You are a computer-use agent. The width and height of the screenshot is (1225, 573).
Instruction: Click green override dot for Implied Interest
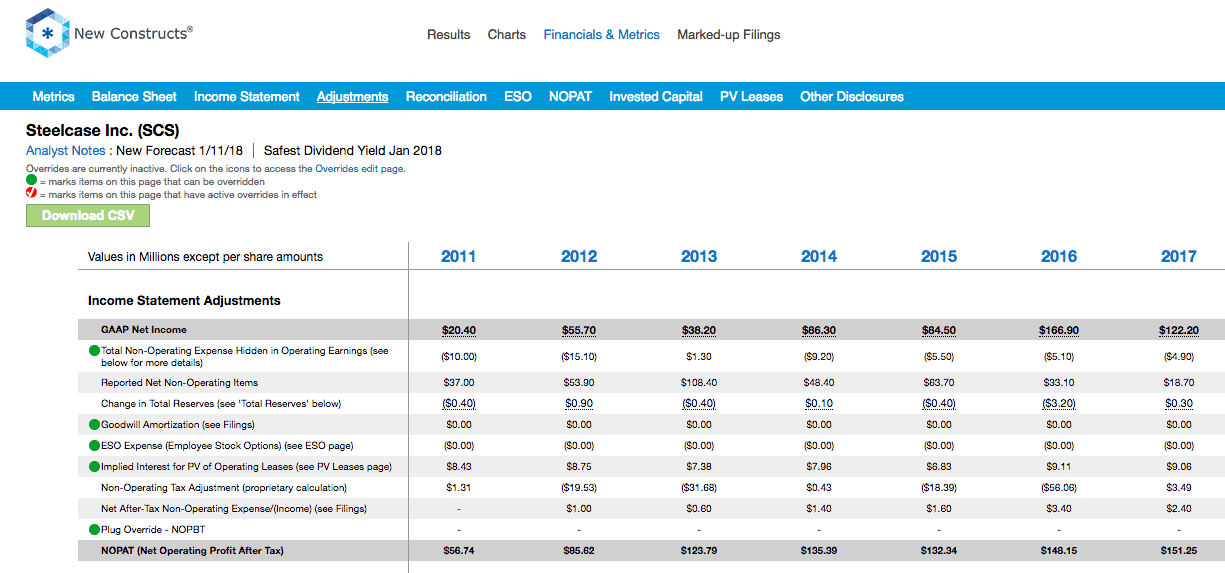coord(95,466)
